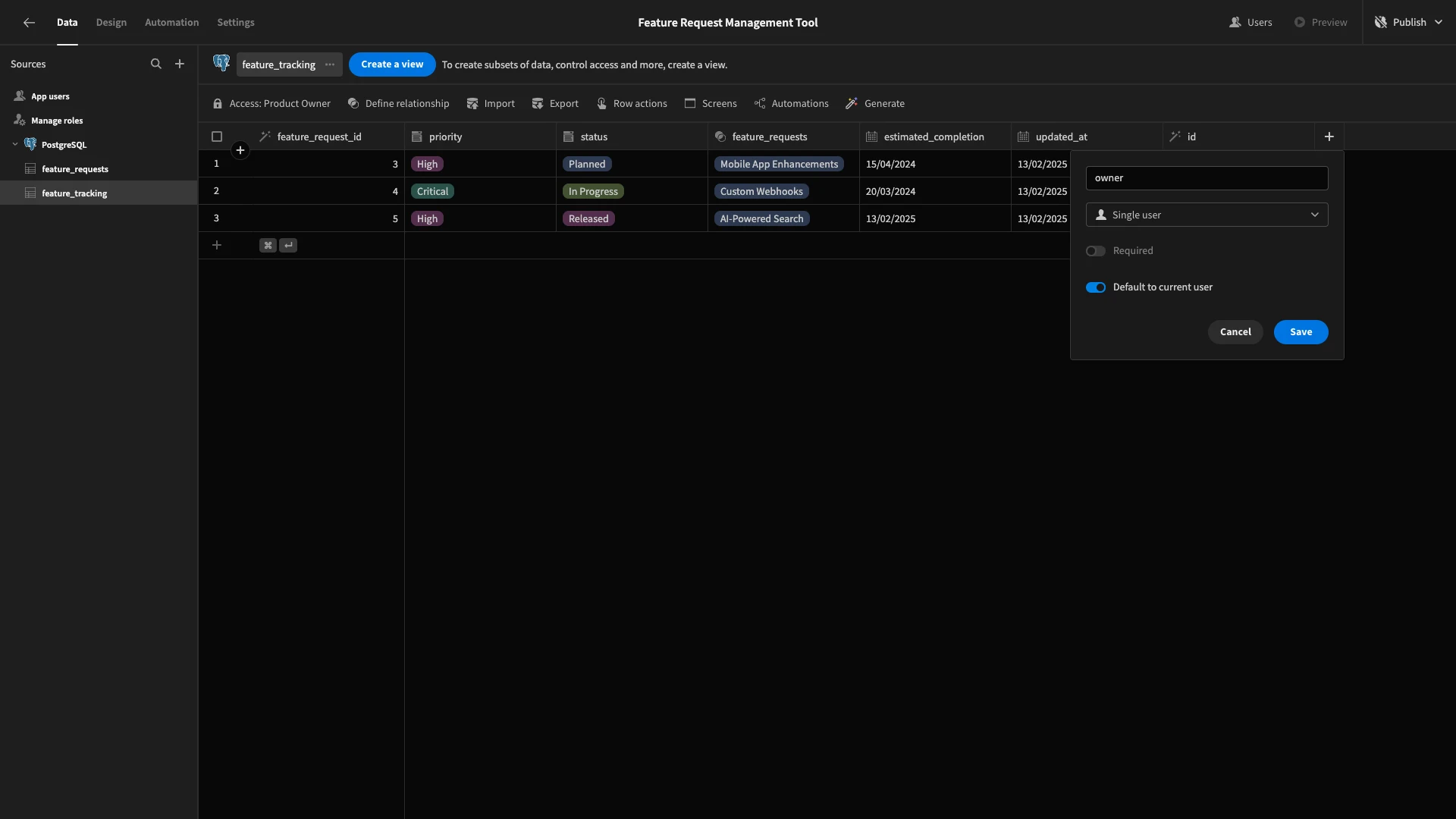This screenshot has height=819, width=1456.
Task: Toggle the Required switch
Action: coord(1095,251)
